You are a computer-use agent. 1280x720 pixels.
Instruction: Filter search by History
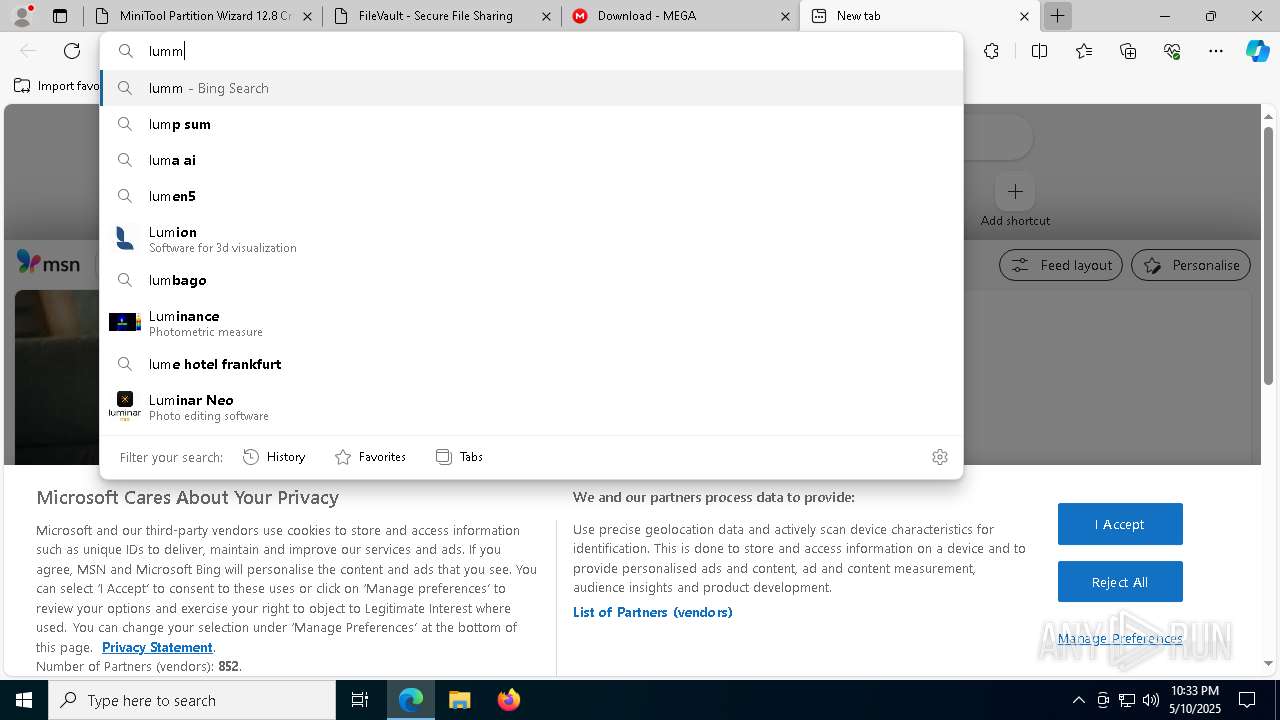(274, 457)
